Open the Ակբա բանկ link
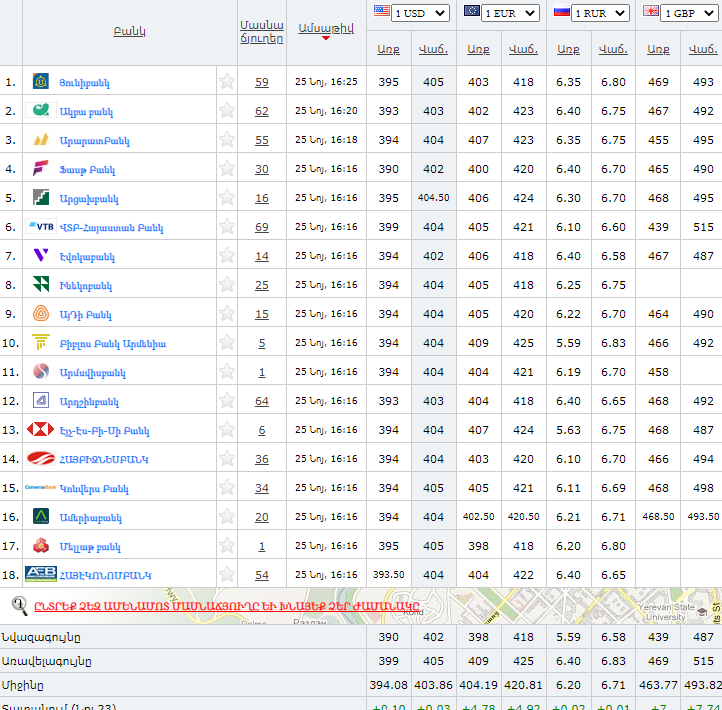The width and height of the screenshot is (722, 710). click(87, 112)
